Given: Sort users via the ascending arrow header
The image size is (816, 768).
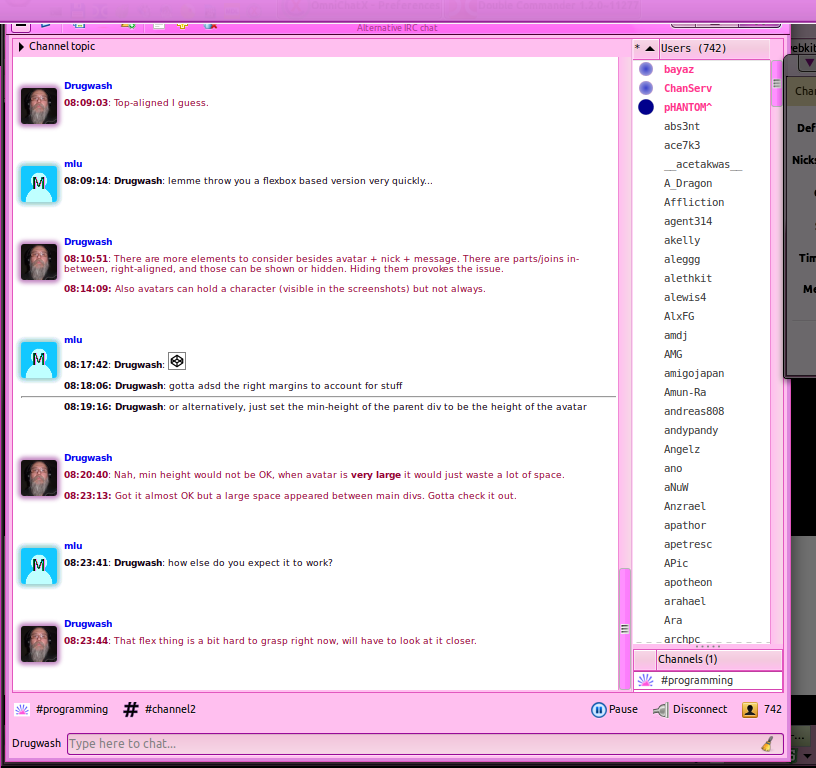Looking at the screenshot, I should (x=649, y=48).
